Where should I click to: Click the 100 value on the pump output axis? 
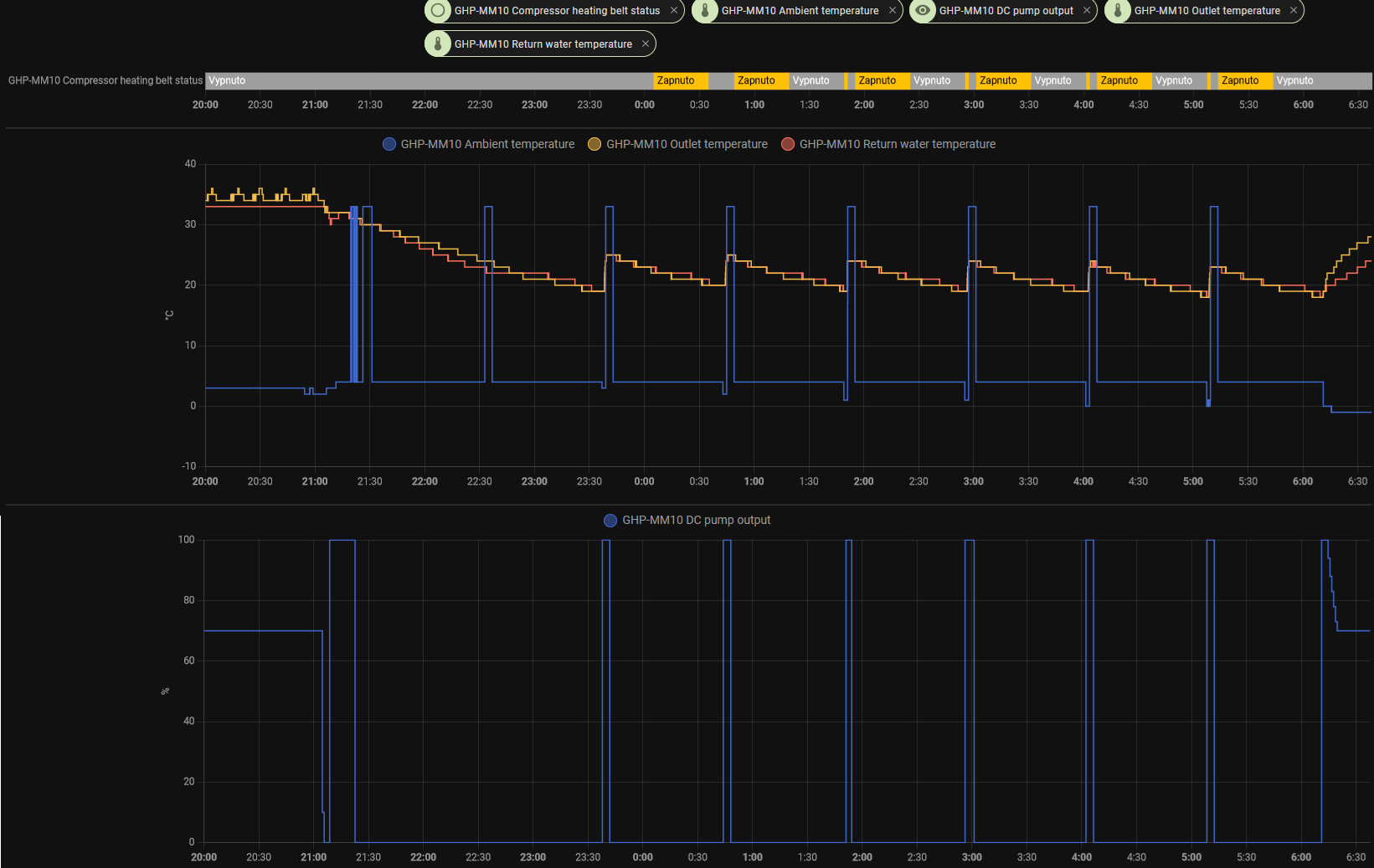pos(186,540)
